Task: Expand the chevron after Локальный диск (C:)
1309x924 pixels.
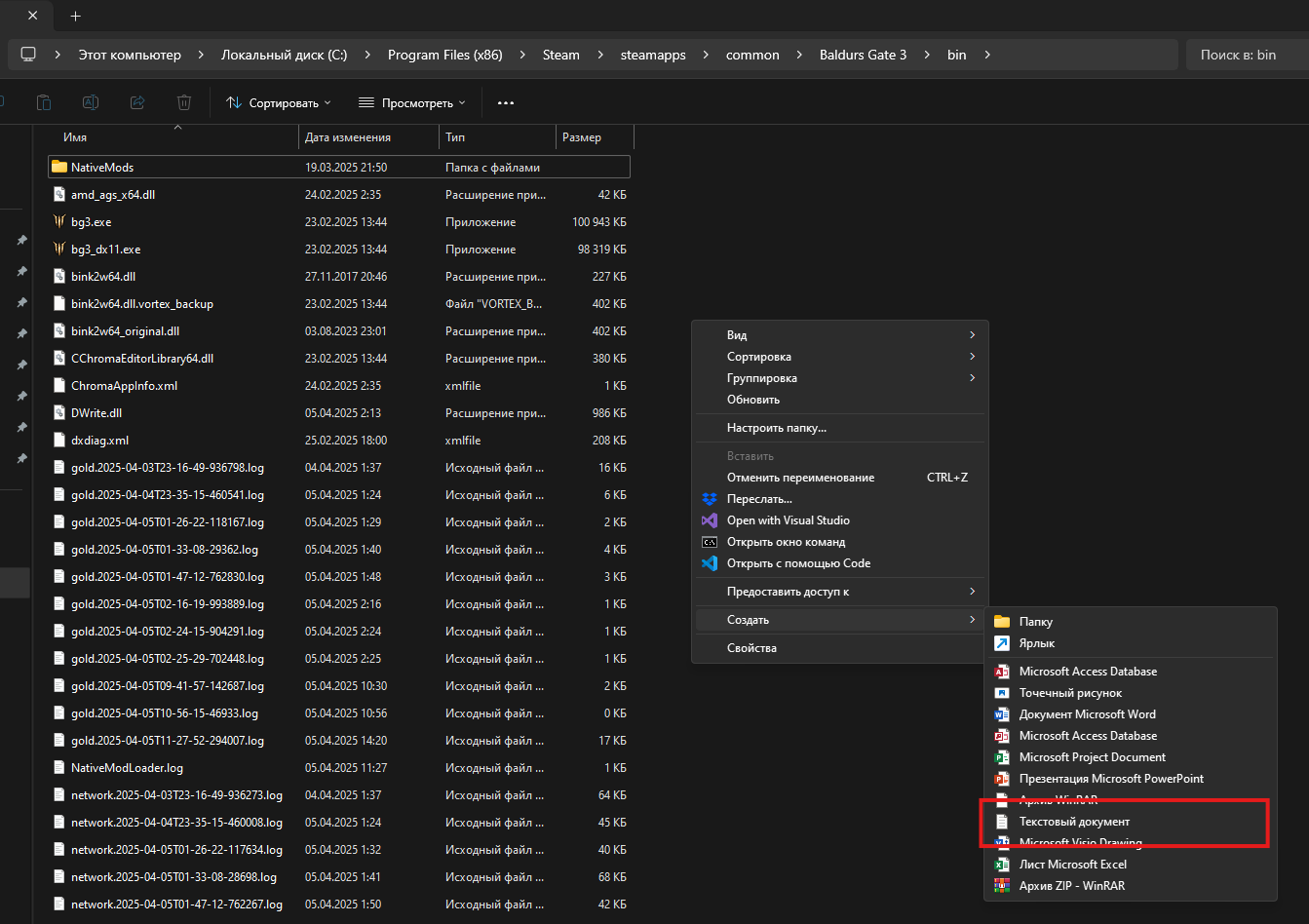Action: coord(367,55)
